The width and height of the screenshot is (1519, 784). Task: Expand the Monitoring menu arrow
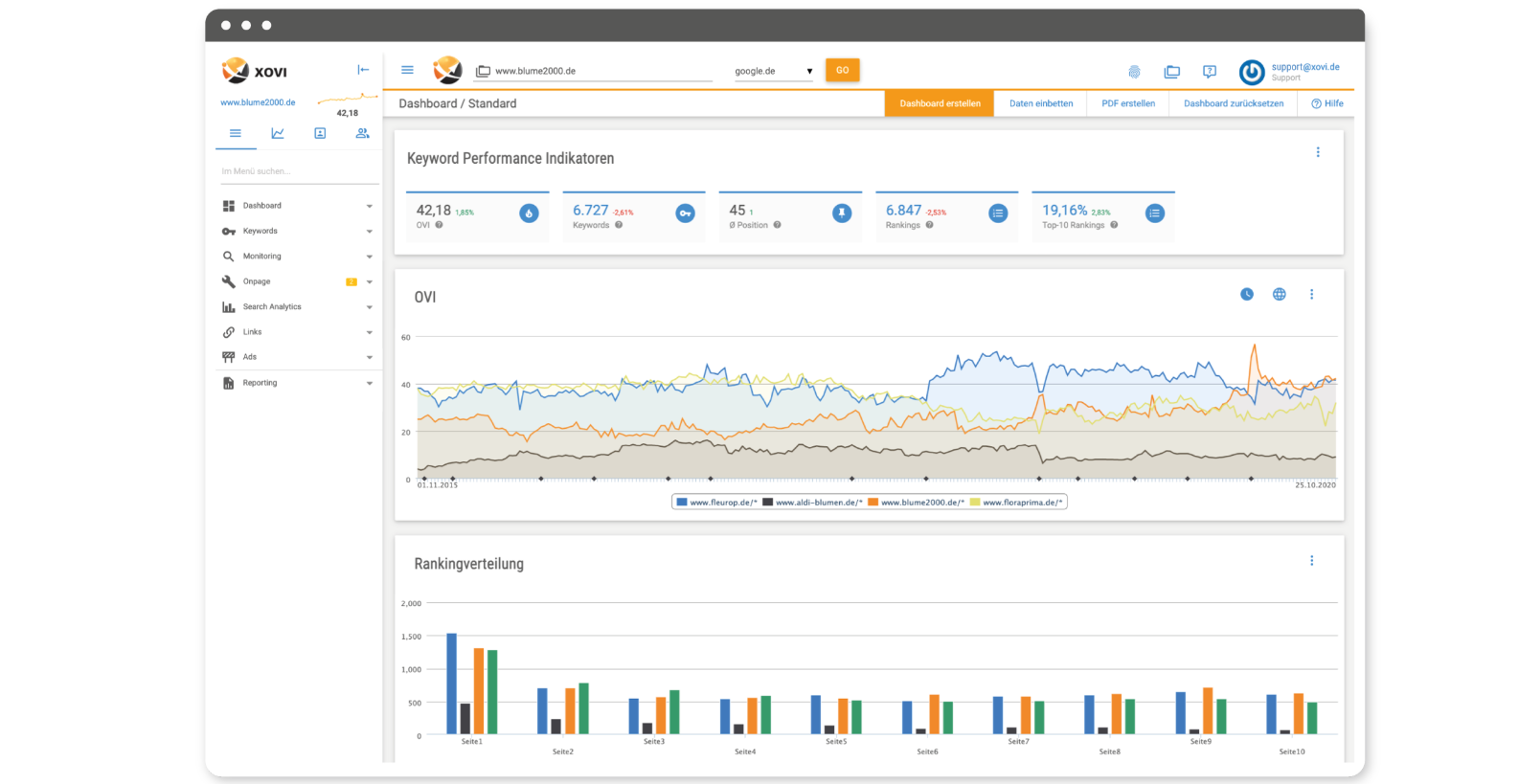click(370, 257)
